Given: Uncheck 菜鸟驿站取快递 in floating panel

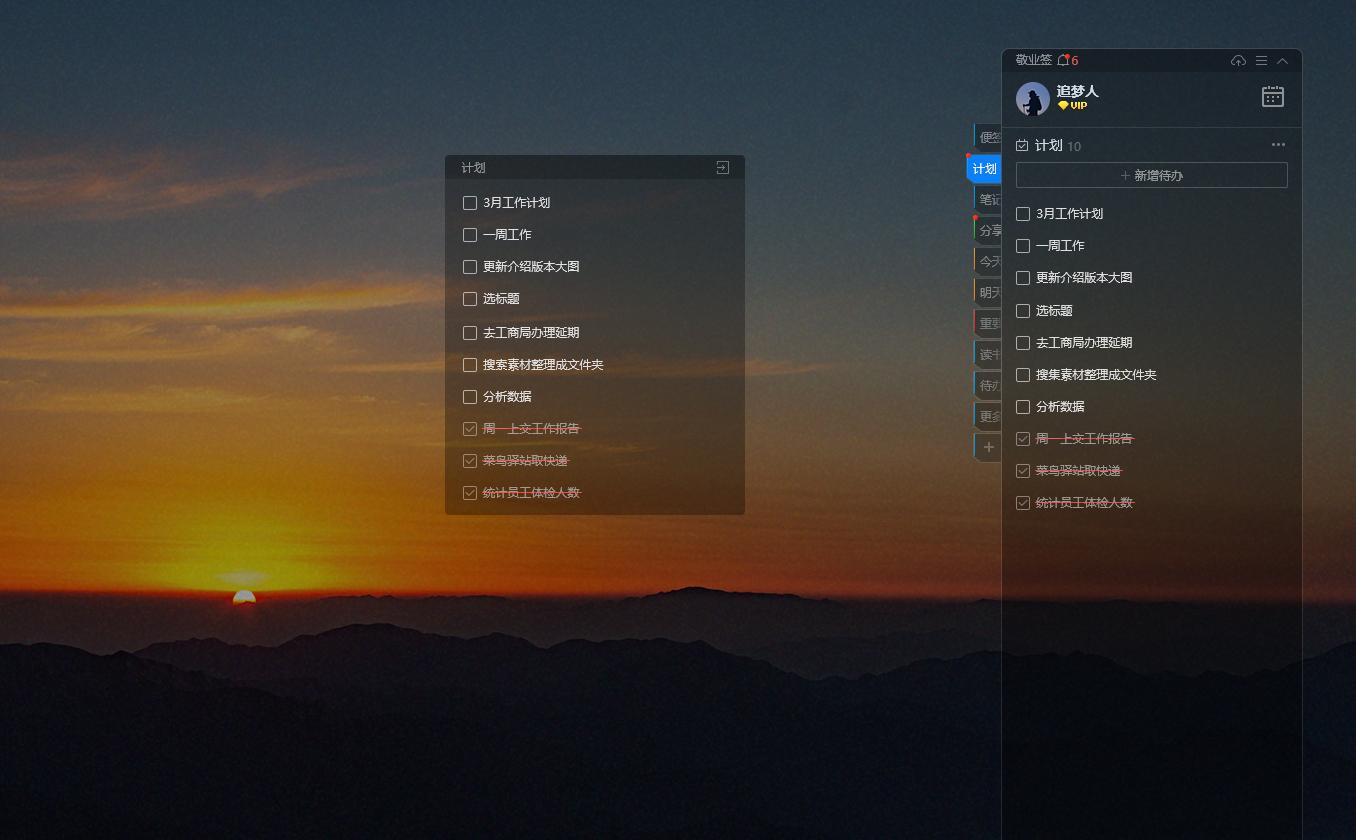Looking at the screenshot, I should tap(470, 461).
